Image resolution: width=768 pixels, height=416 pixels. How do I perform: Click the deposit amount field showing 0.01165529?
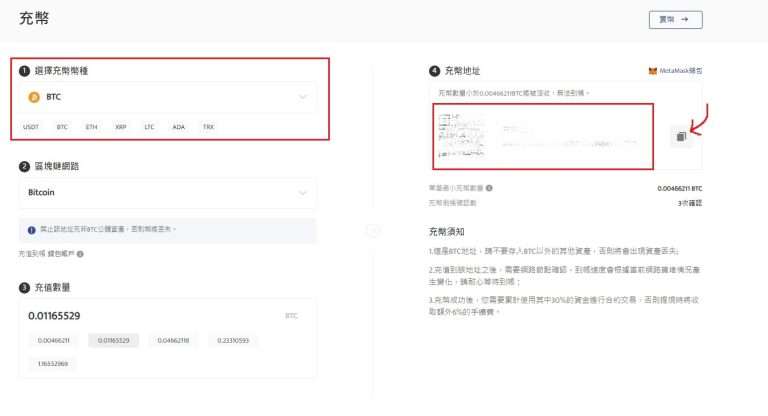click(150, 316)
